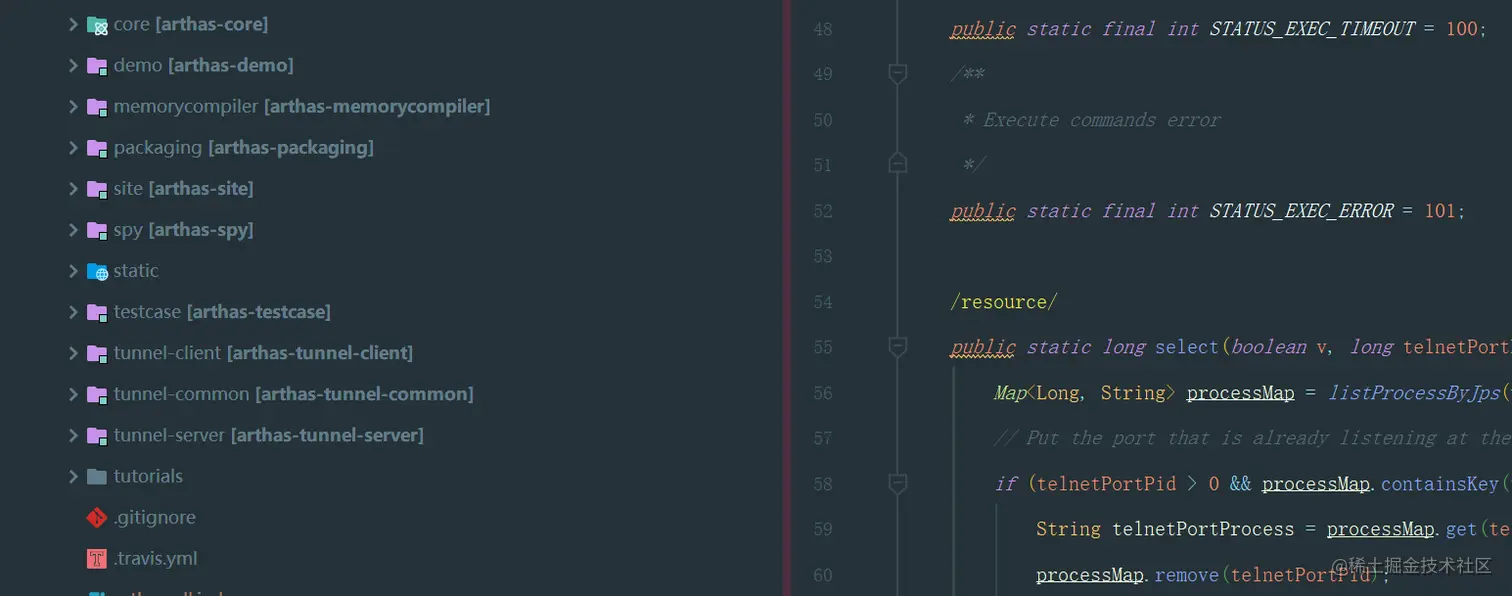Click the testcase module folder icon
The image size is (1512, 596).
click(97, 312)
